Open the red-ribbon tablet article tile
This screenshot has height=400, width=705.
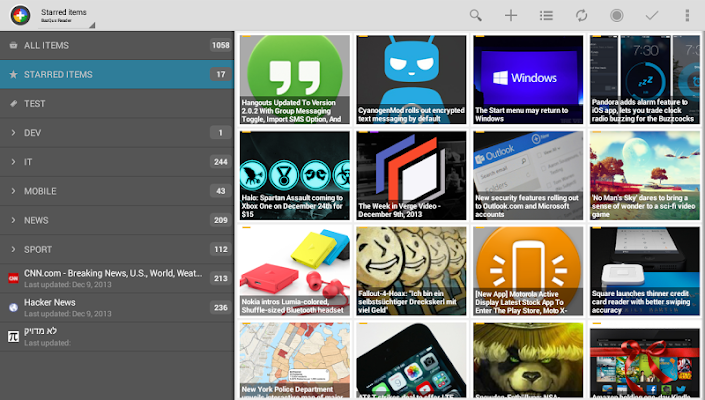pyautogui.click(x=645, y=360)
